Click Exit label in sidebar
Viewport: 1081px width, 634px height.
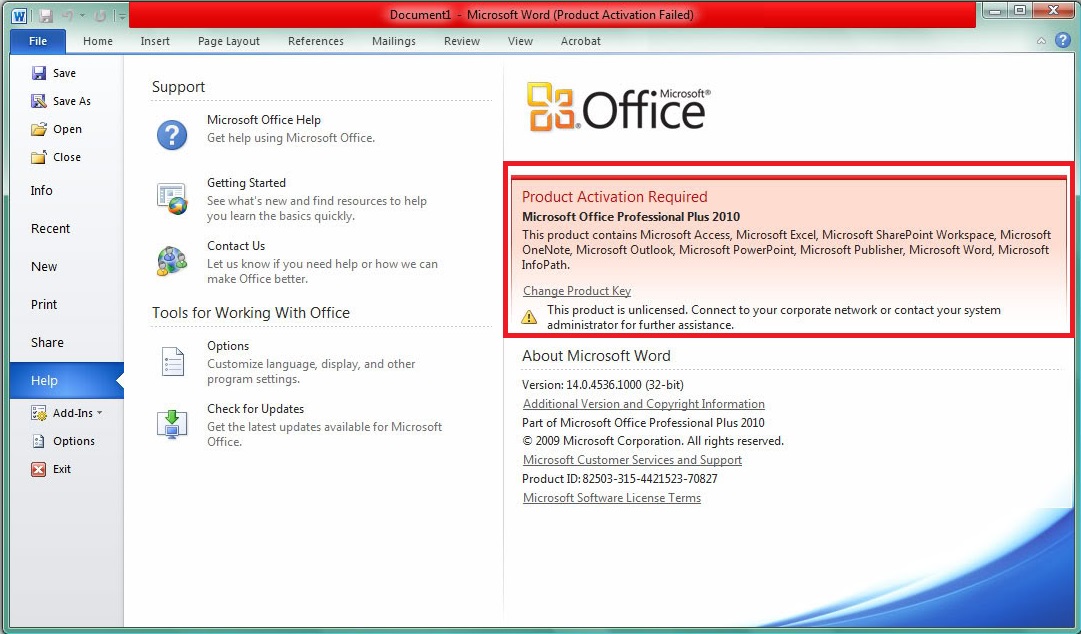pyautogui.click(x=62, y=469)
